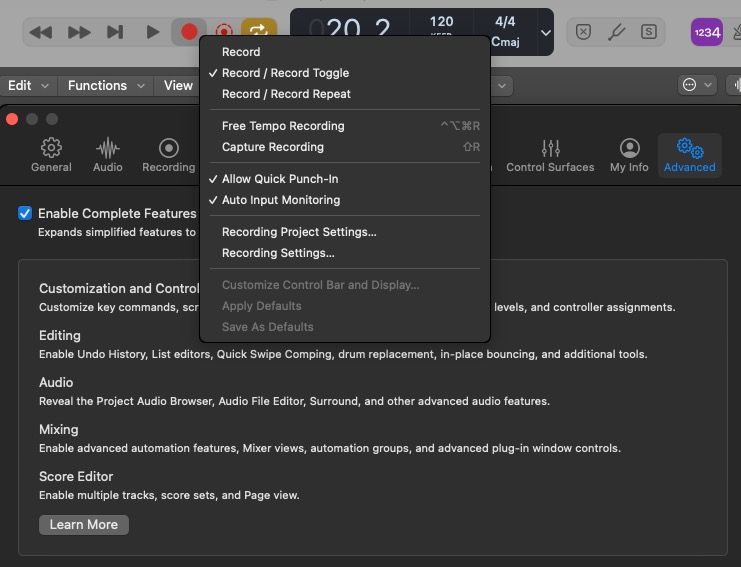The image size is (741, 567).
Task: Expand the Functions dropdown menu
Action: 105,86
